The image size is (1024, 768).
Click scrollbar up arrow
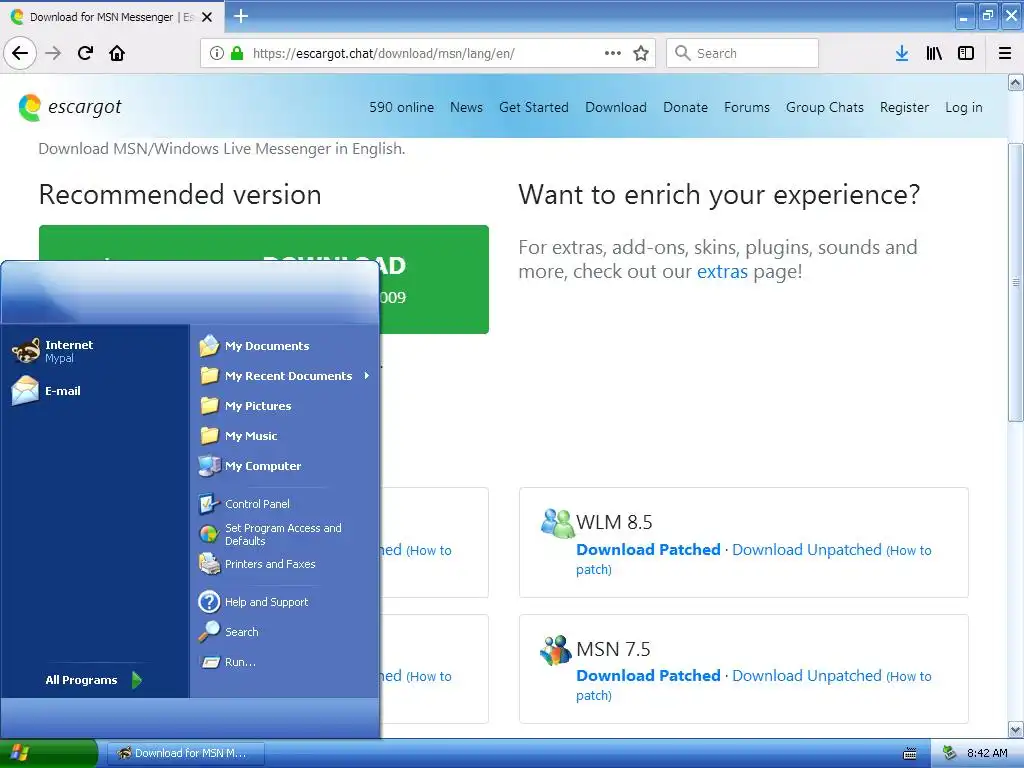pyautogui.click(x=1015, y=82)
